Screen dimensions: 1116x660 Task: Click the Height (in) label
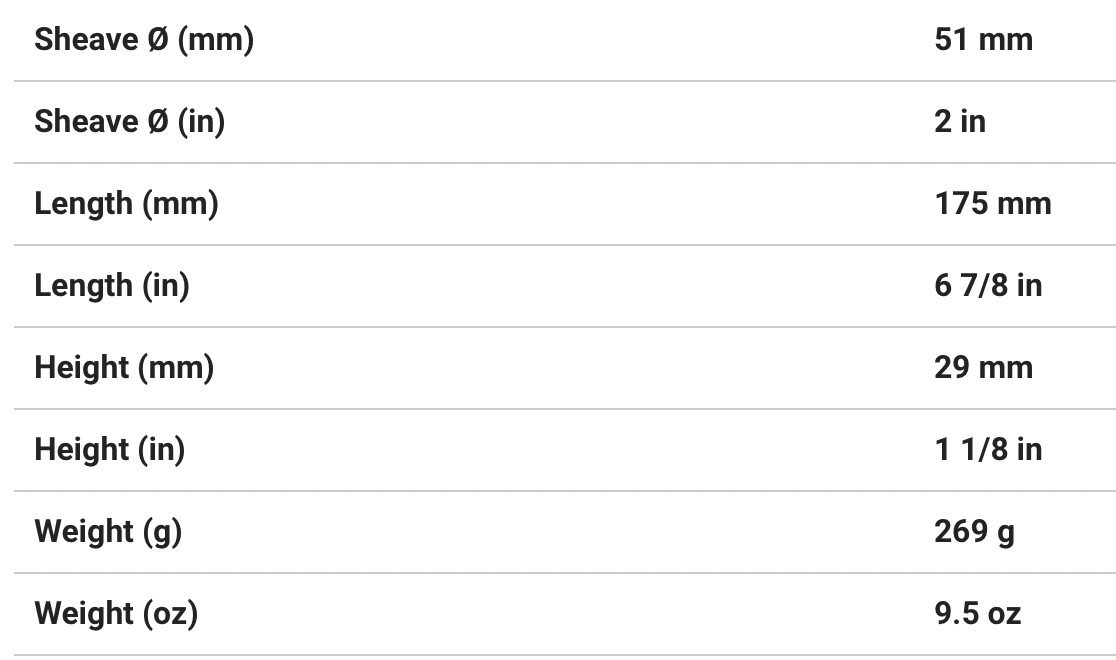point(110,450)
